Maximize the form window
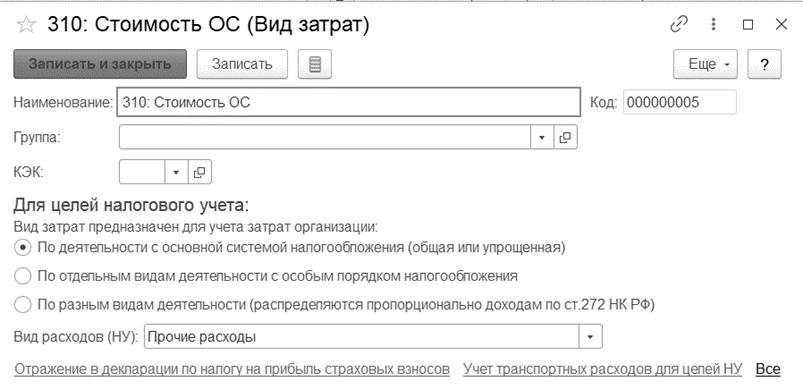Screen dimensions: 803x390 pyautogui.click(x=748, y=25)
